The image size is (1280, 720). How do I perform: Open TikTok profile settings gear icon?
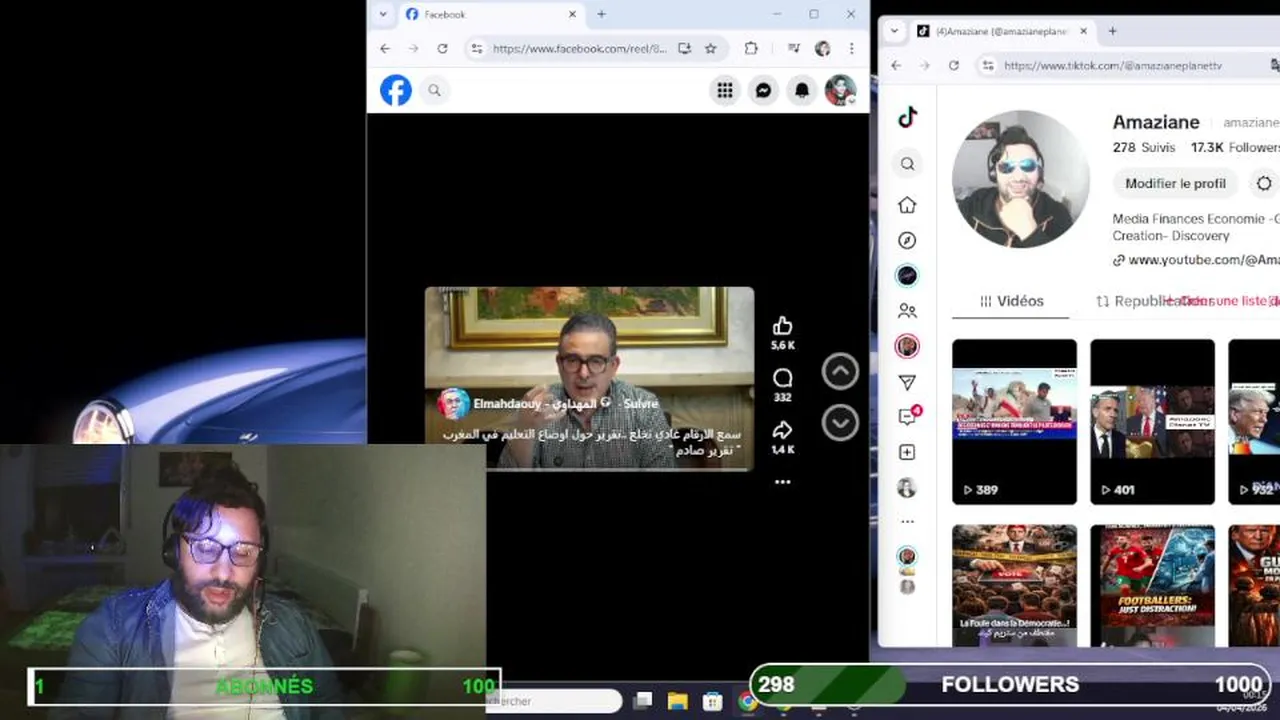point(1264,184)
